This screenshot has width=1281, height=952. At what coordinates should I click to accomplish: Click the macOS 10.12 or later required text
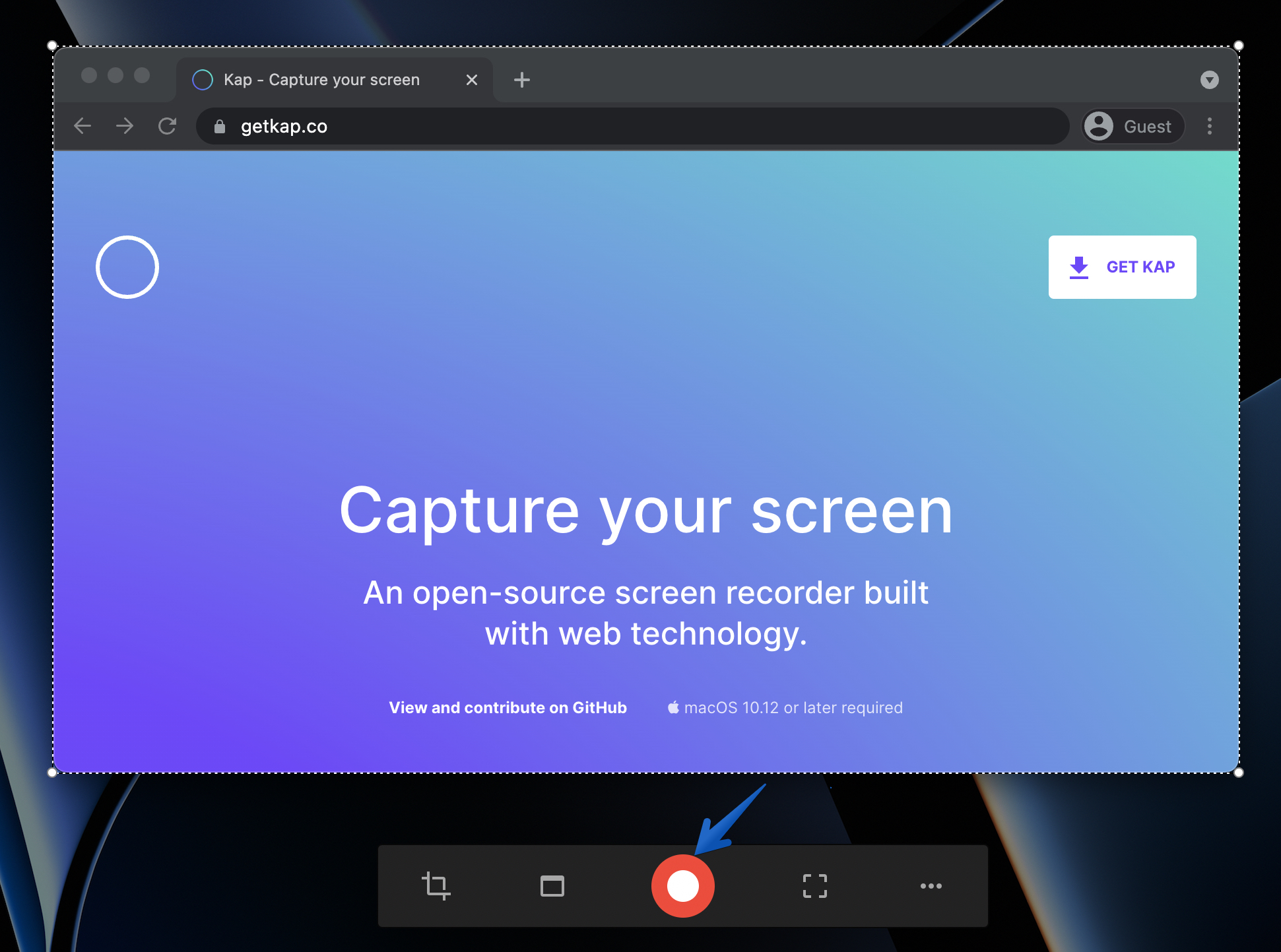[785, 707]
